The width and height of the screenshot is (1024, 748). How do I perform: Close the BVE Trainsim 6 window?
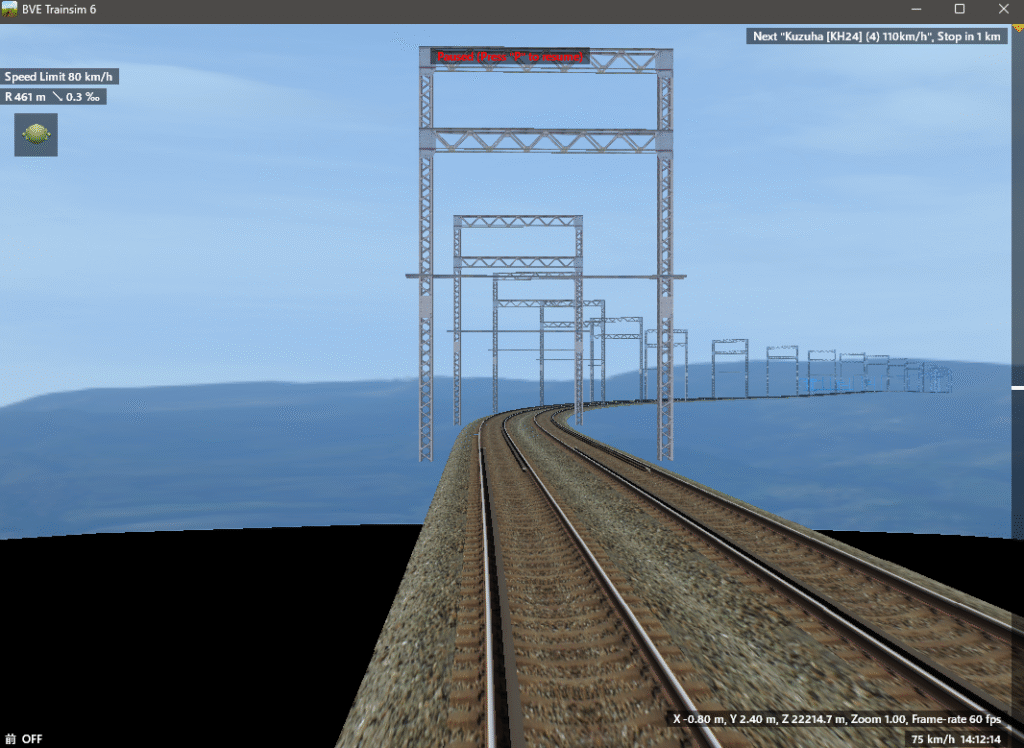coord(1004,10)
